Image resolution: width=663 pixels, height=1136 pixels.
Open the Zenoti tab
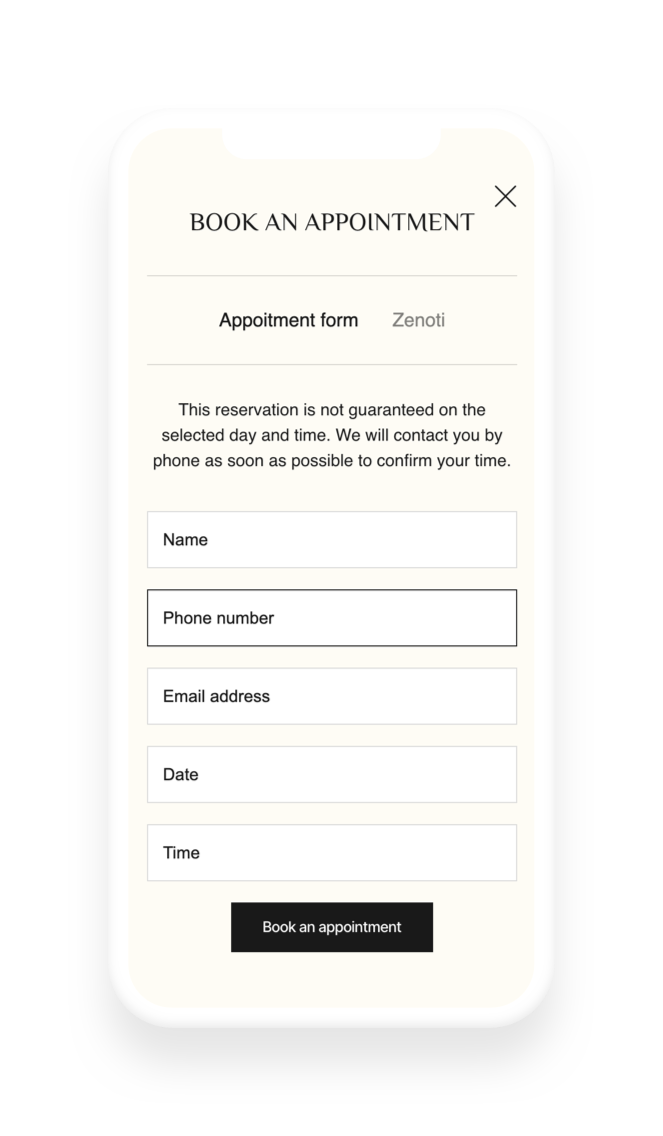[418, 320]
